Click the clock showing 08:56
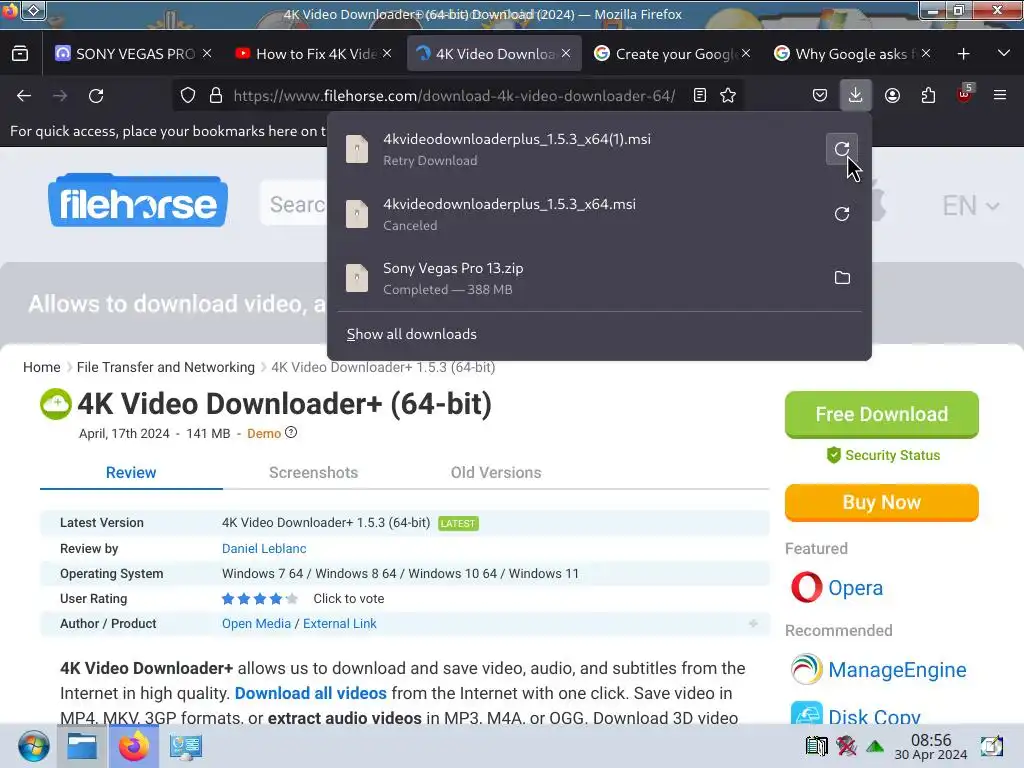 pyautogui.click(x=931, y=740)
